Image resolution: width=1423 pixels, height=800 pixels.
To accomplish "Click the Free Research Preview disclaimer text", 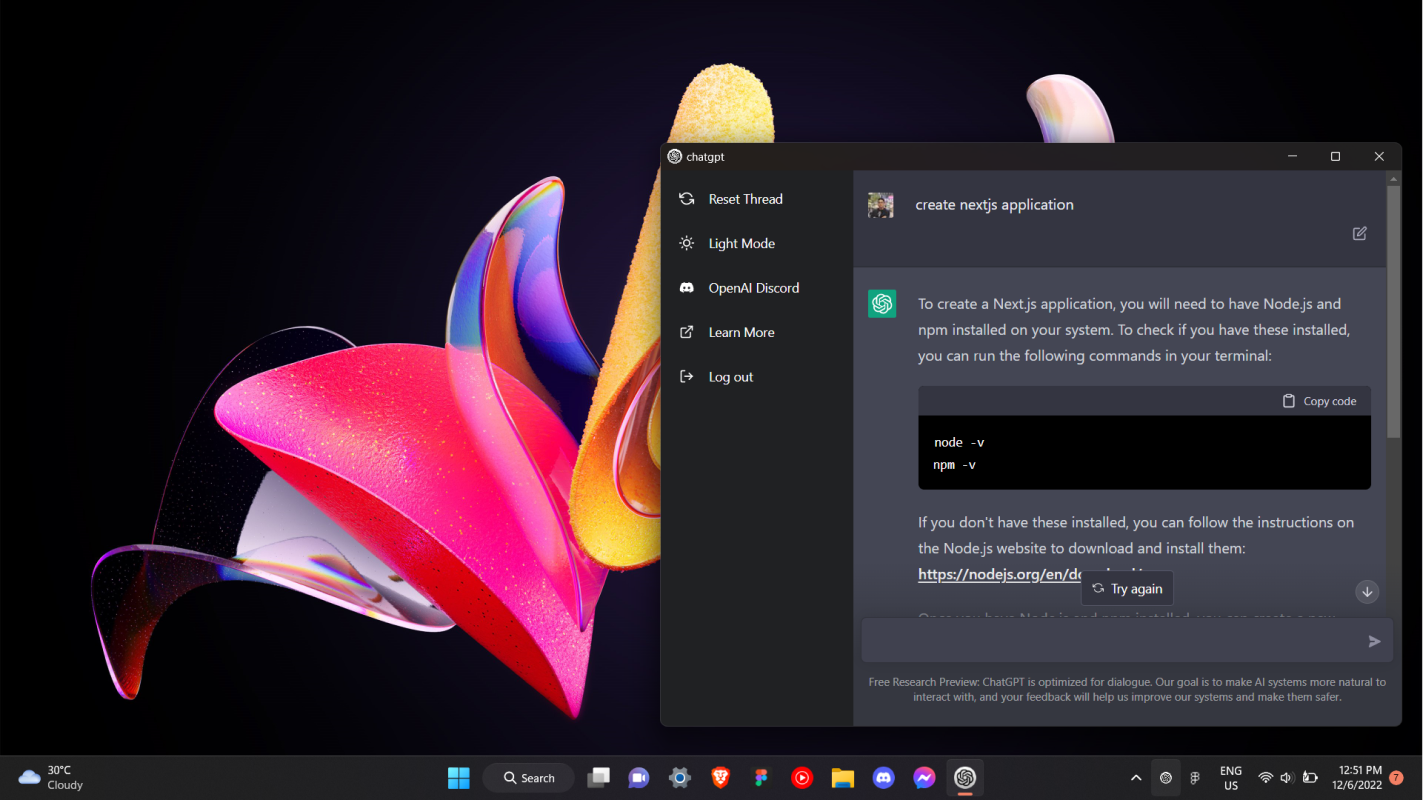I will tap(1127, 689).
